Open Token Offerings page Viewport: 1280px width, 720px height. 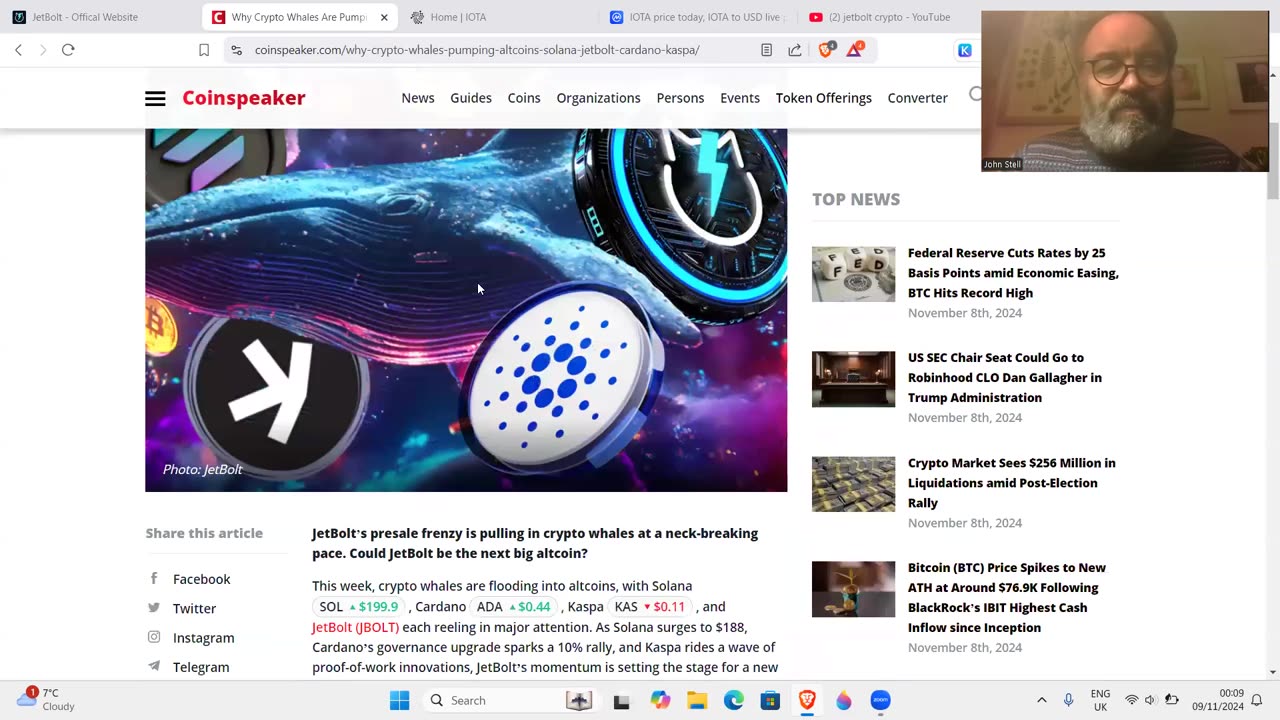coord(824,98)
